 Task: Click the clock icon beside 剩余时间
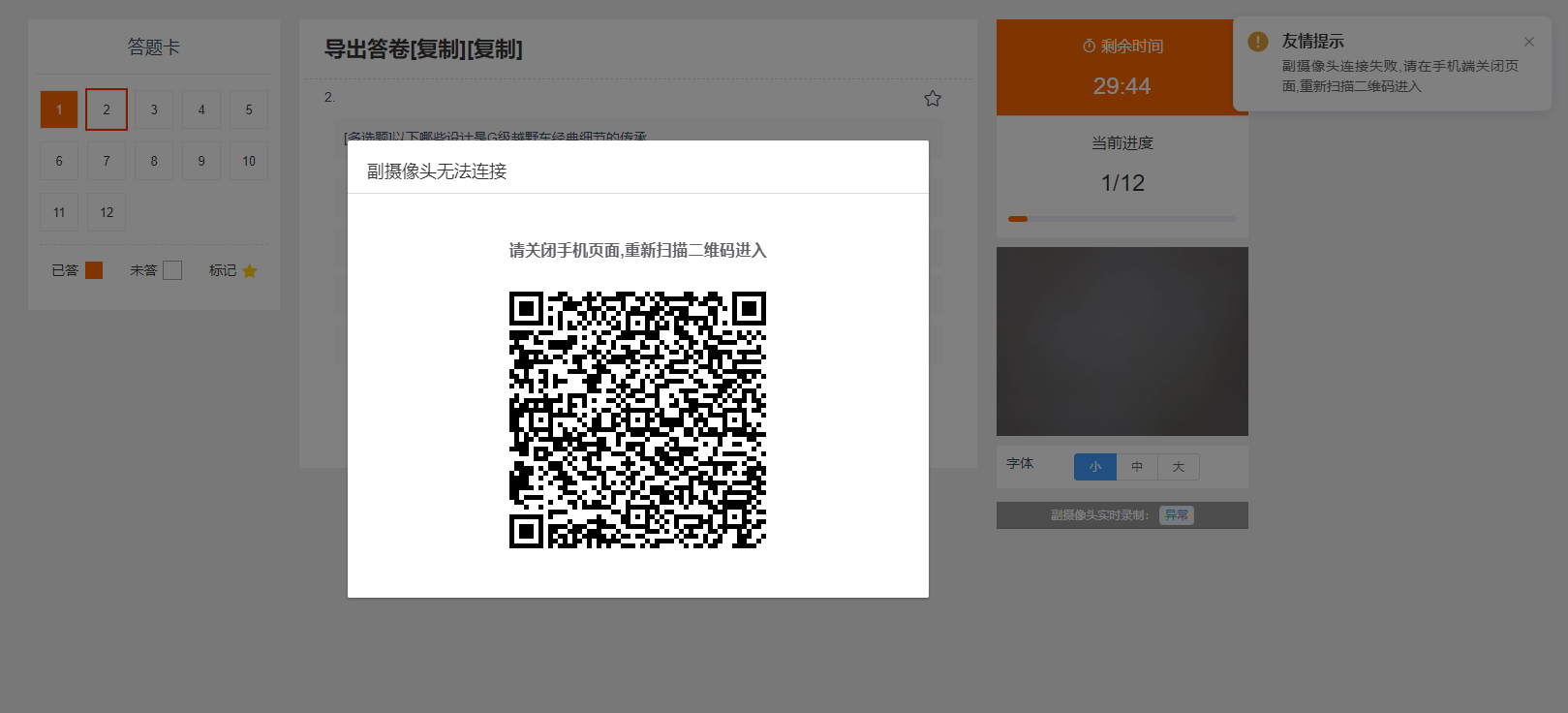[x=1089, y=46]
